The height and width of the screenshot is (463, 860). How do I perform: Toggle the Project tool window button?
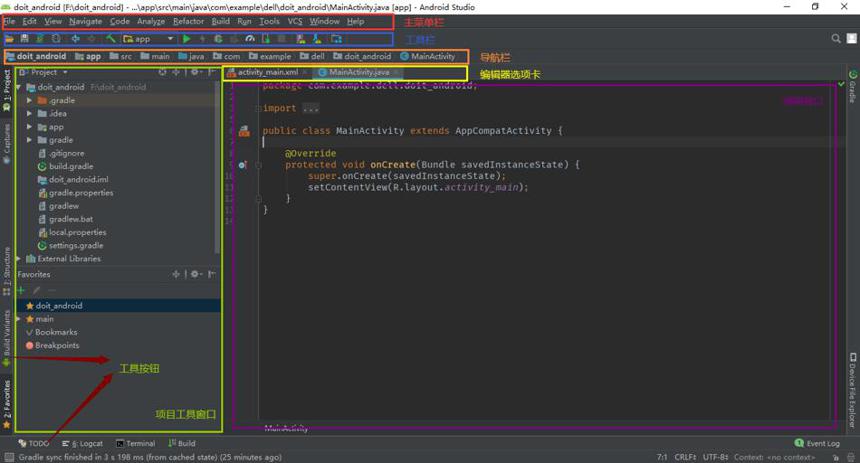(7, 90)
